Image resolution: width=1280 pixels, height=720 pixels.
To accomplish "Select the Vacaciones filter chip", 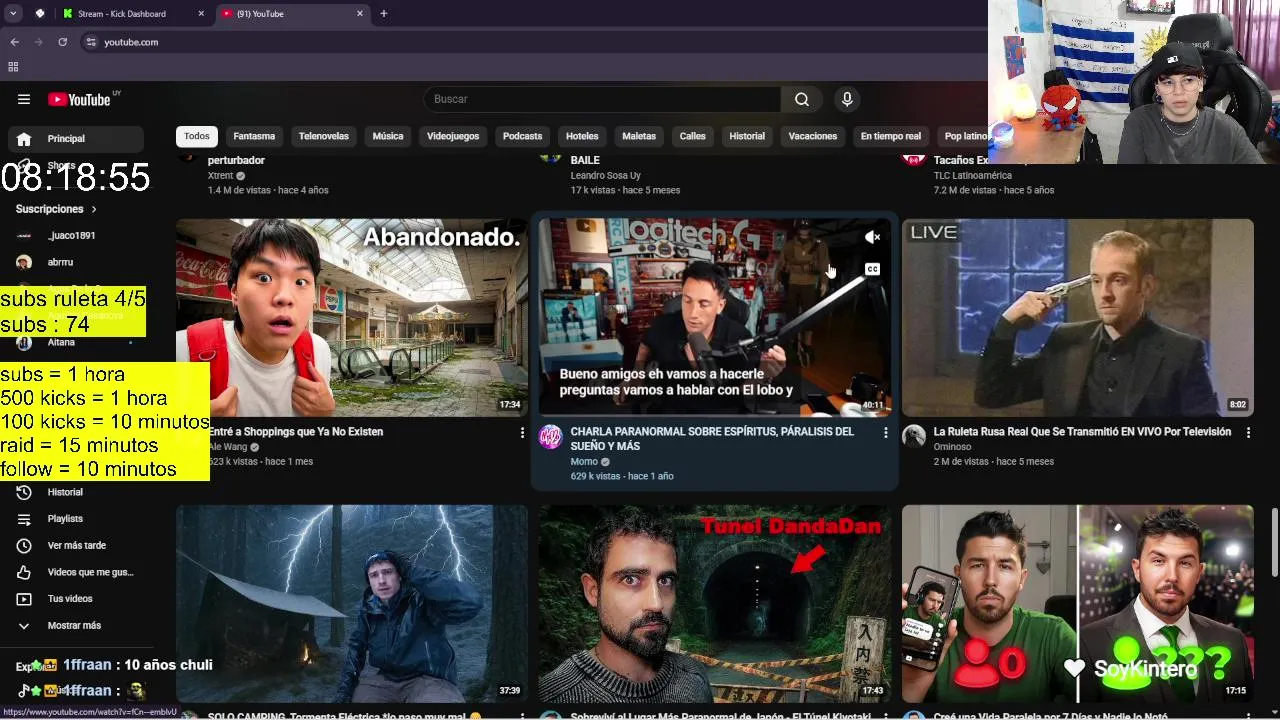I will click(813, 136).
